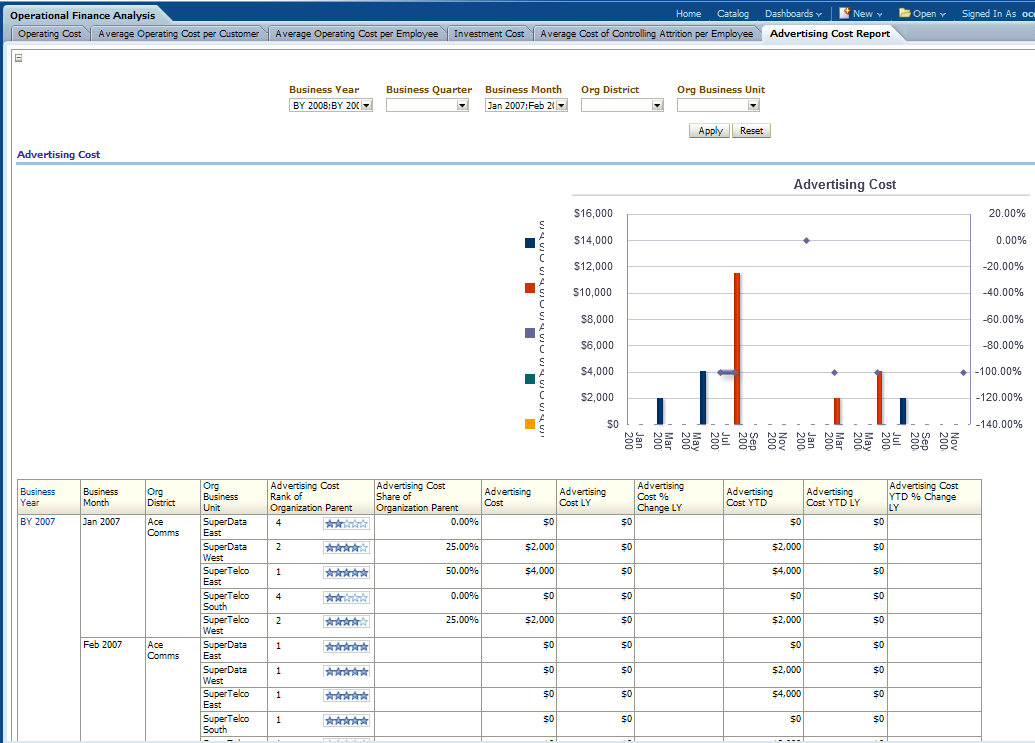
Task: Click the red legend swatch
Action: 530,288
